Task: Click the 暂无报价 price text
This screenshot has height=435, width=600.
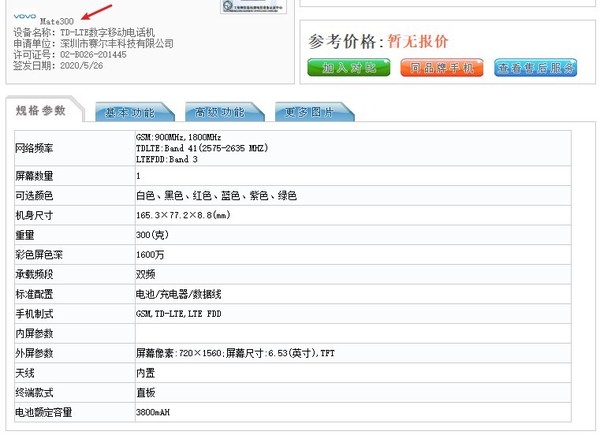Action: pos(418,41)
